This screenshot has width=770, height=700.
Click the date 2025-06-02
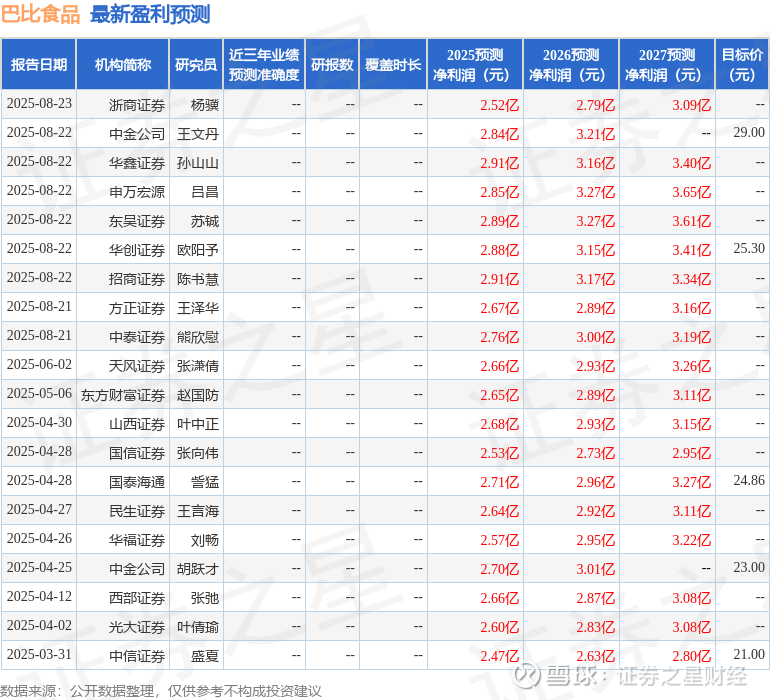coord(39,364)
